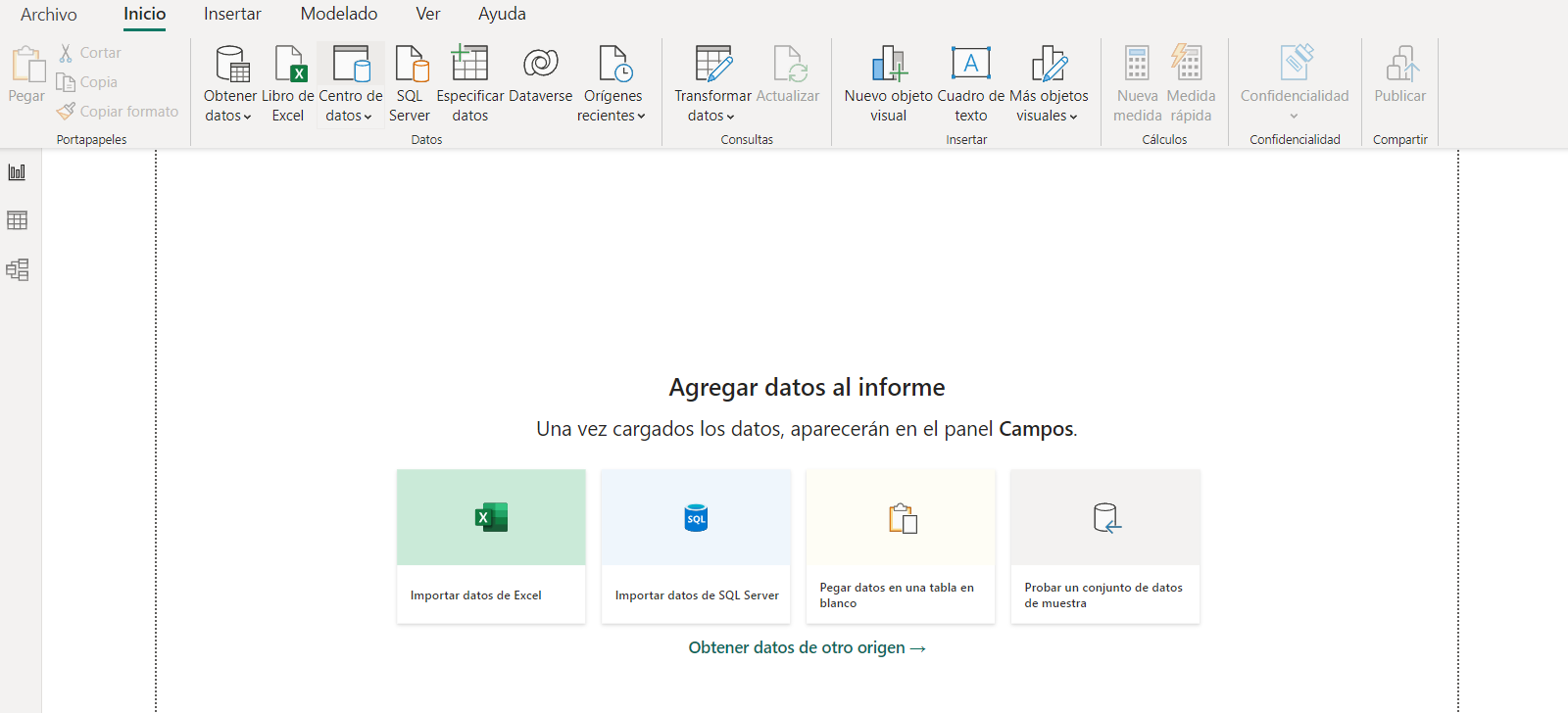The width and height of the screenshot is (1568, 713).
Task: Click the Centro de datos icon
Action: point(351,64)
